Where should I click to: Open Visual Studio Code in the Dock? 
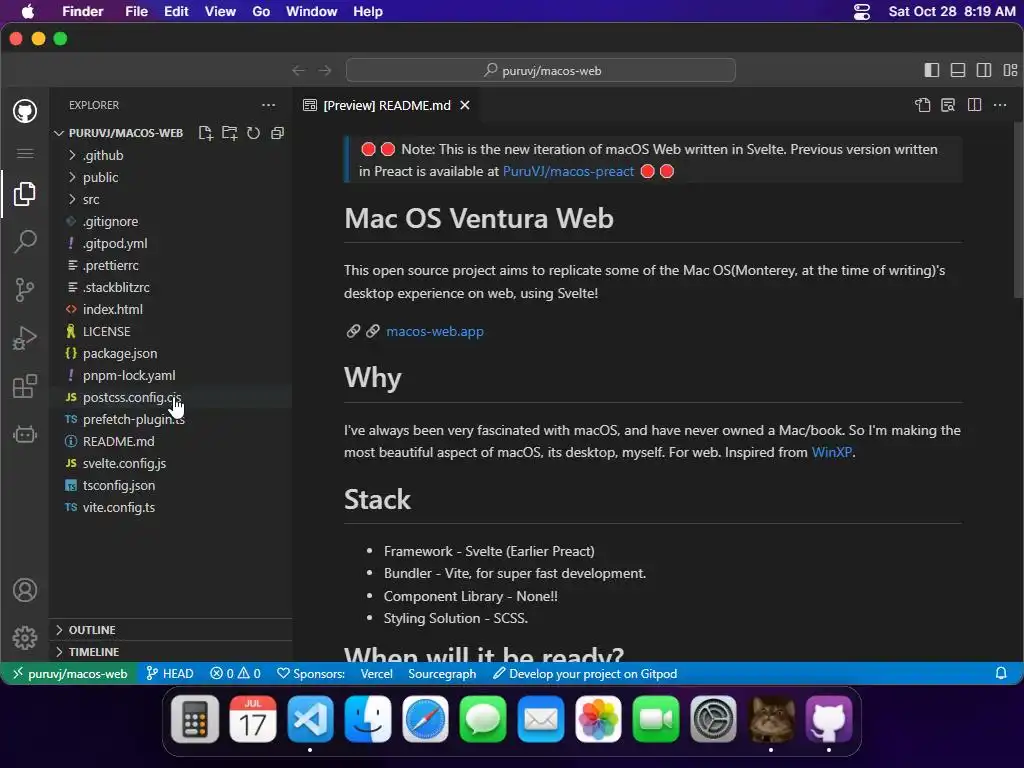tap(310, 720)
